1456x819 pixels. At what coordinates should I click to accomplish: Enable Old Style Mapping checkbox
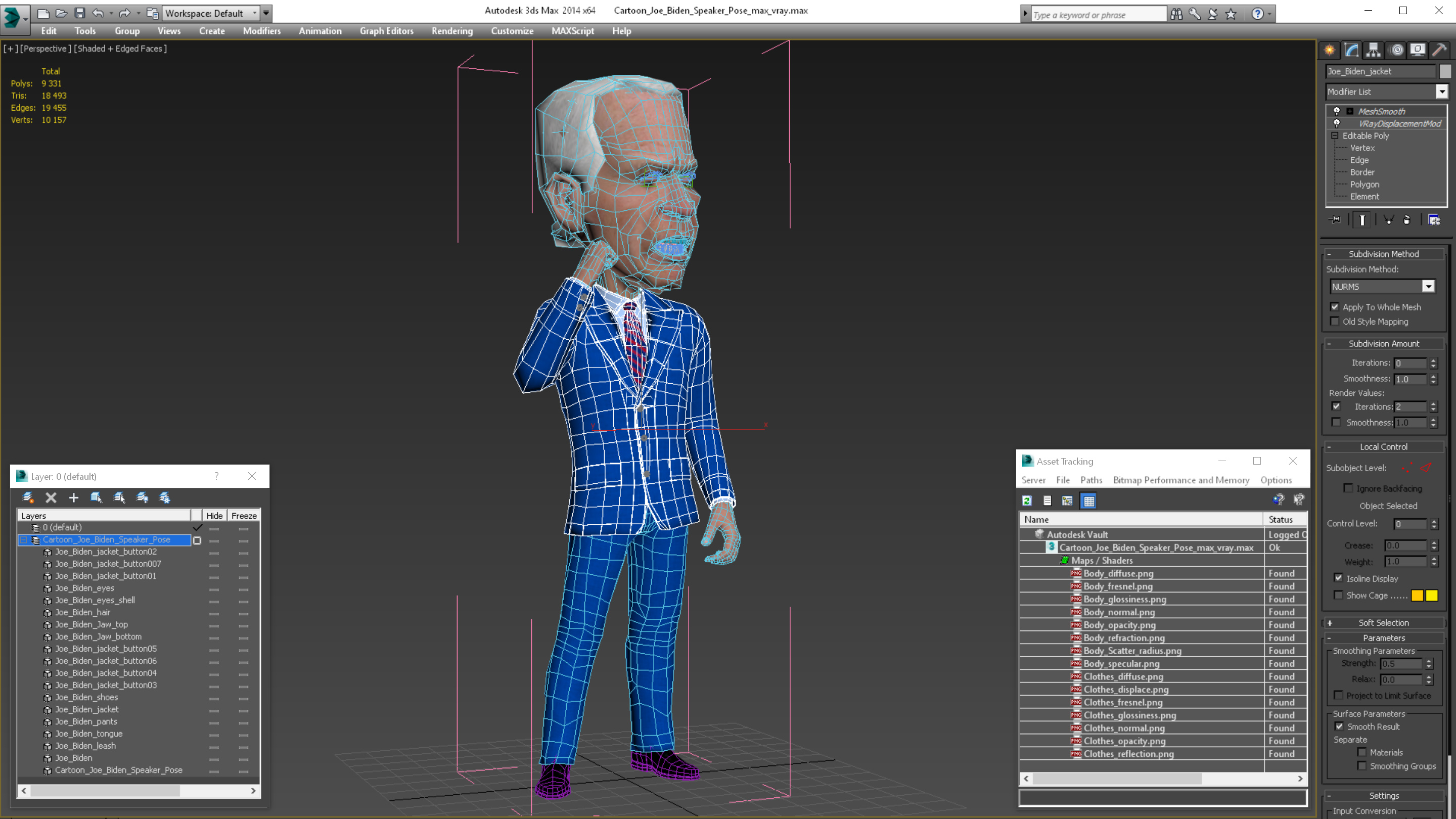[x=1335, y=322]
